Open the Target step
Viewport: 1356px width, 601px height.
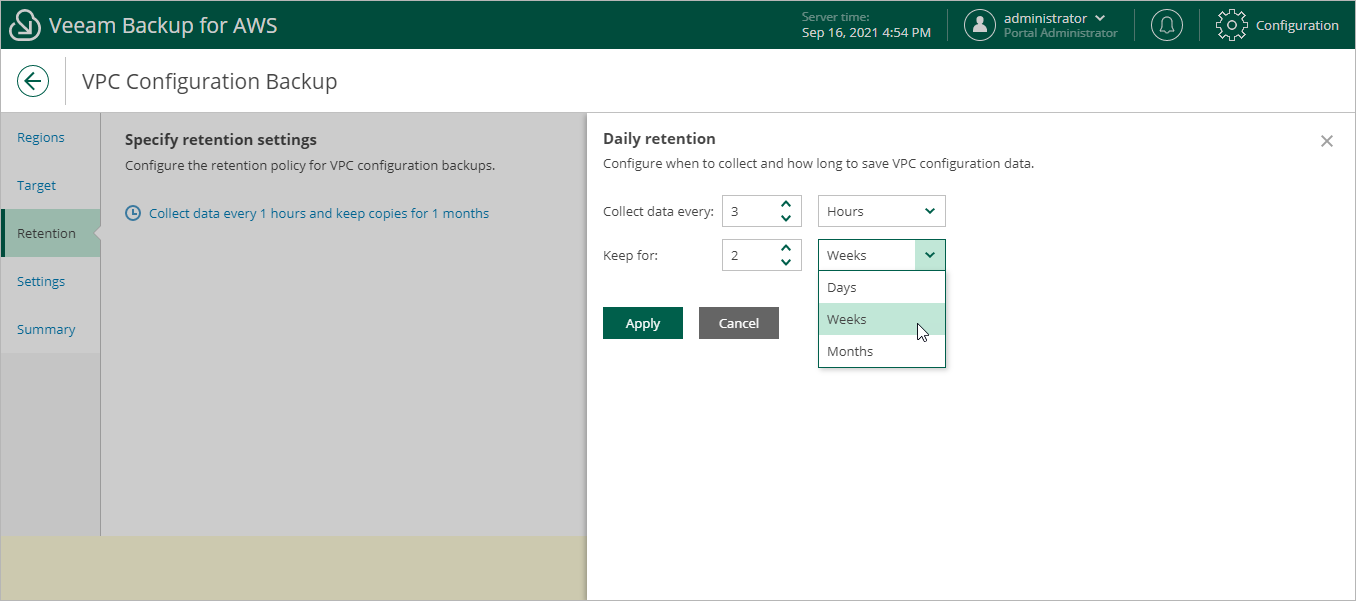35,185
